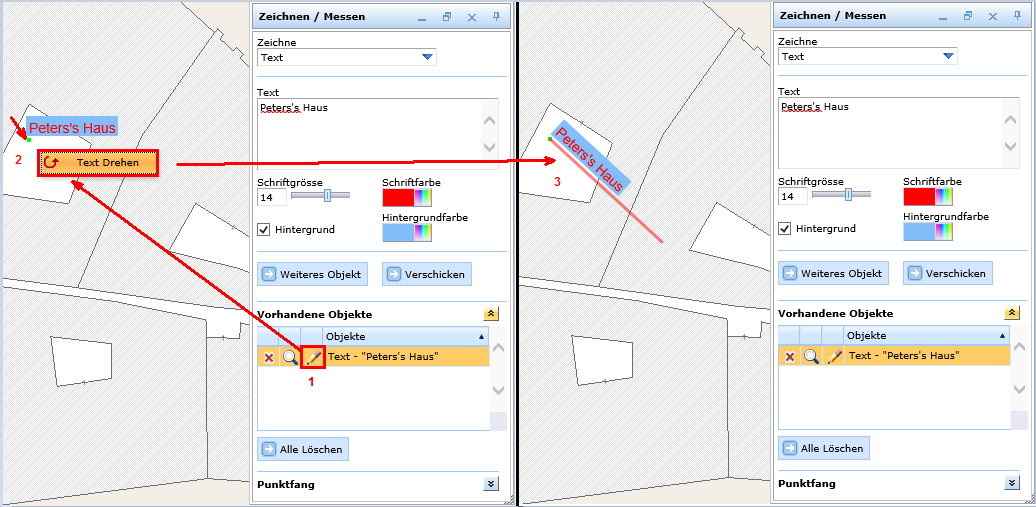Delete the text object via left panel's red X

click(268, 356)
